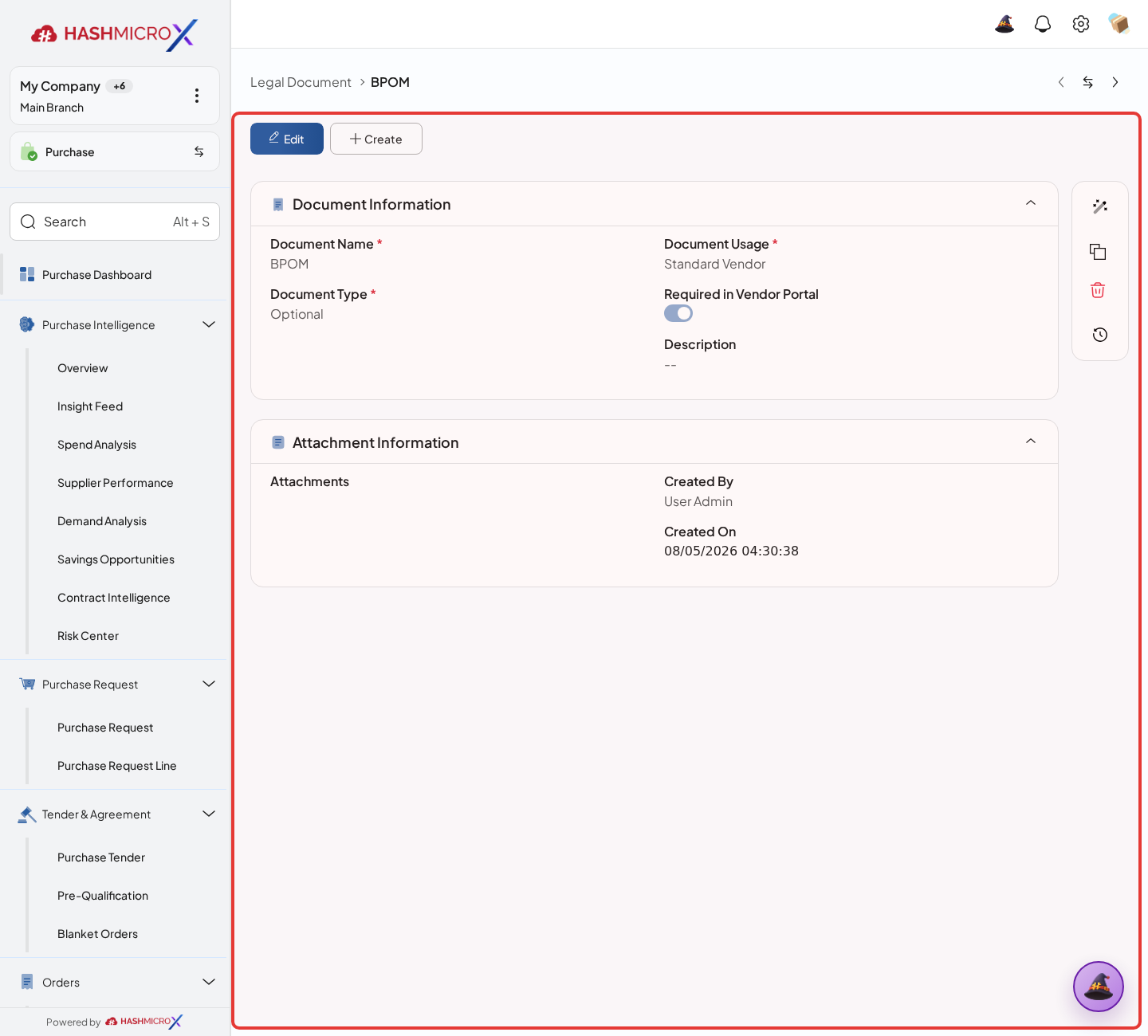
Task: Click the BPOM breadcrumb title
Action: click(390, 82)
